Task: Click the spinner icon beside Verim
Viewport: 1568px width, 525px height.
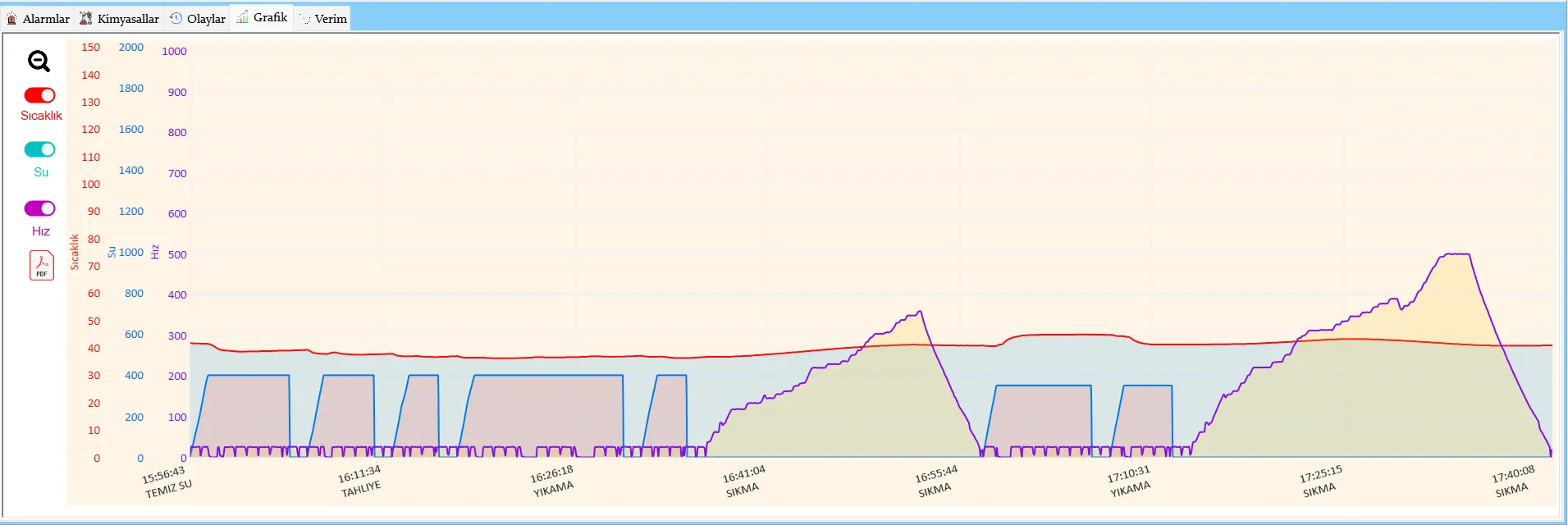Action: 304,19
